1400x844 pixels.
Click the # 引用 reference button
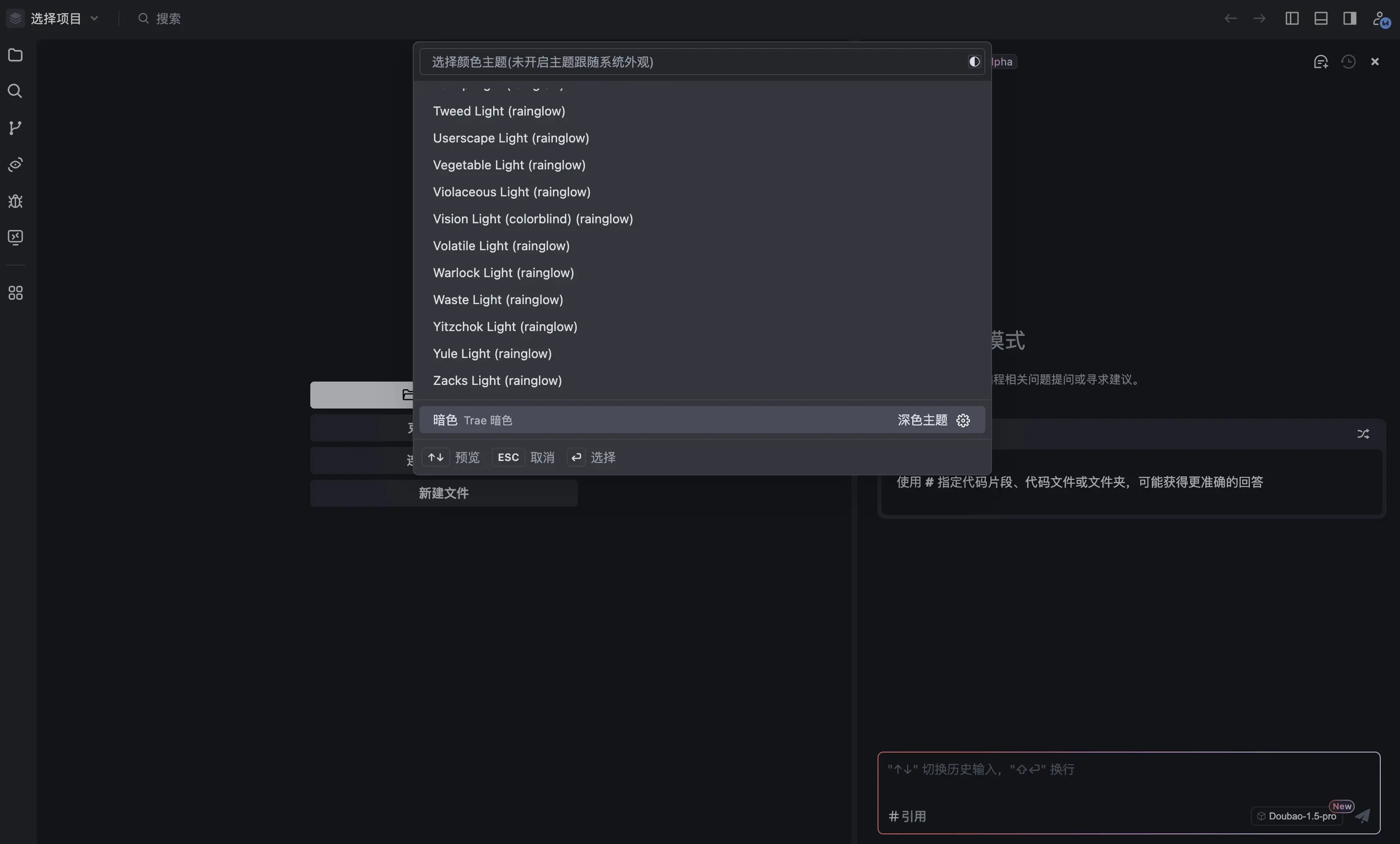[907, 816]
